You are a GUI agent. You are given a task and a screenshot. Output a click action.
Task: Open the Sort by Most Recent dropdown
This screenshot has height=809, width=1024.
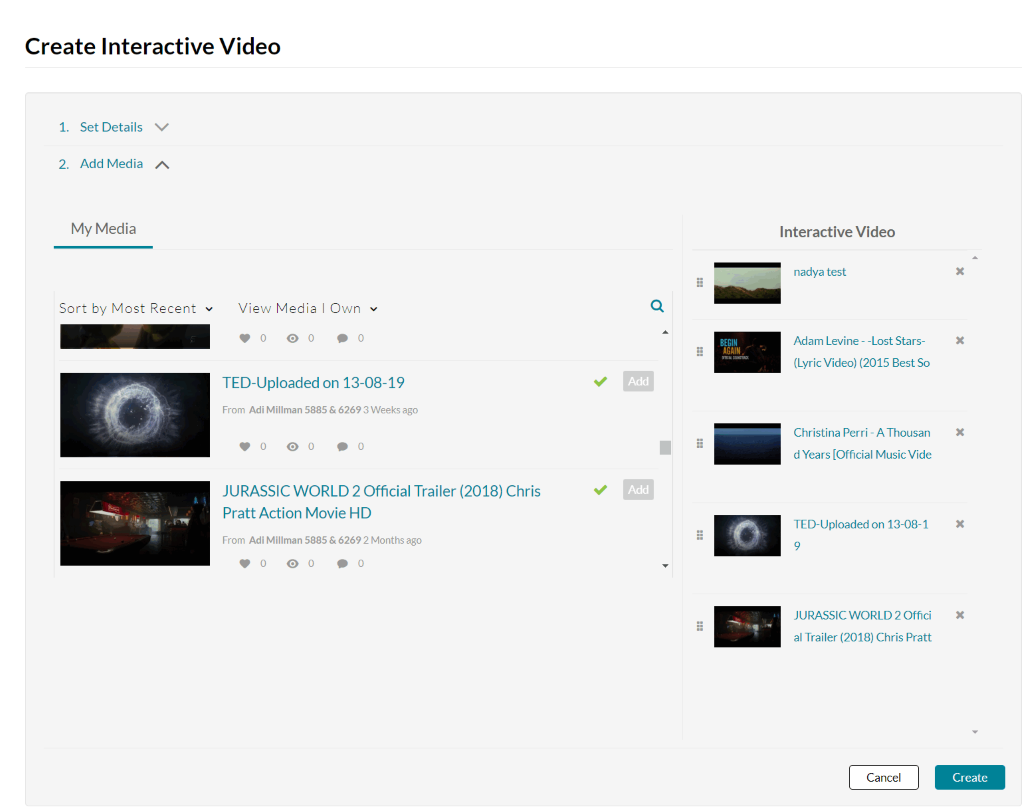(x=136, y=308)
